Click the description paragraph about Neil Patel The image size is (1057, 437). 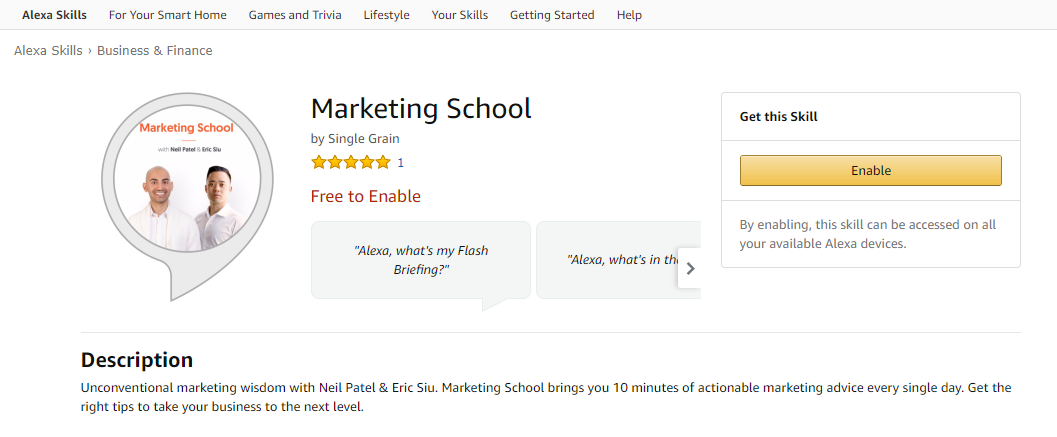click(546, 398)
